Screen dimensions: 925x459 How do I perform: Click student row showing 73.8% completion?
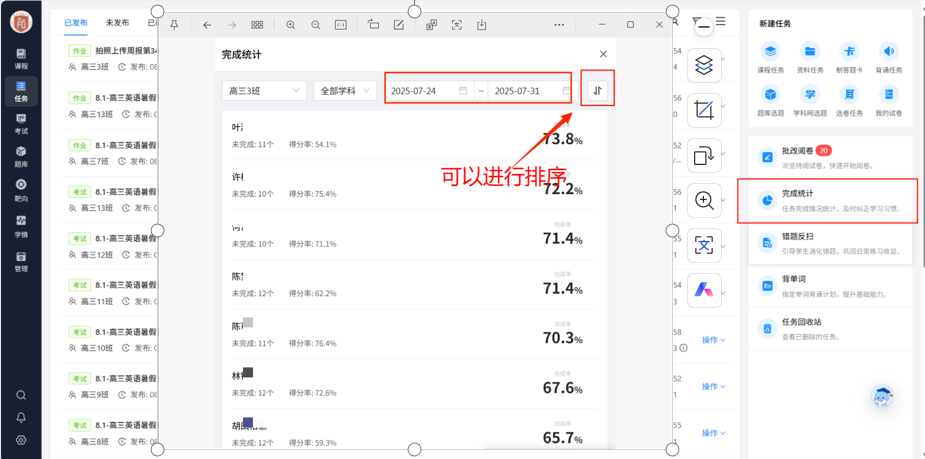click(414, 135)
